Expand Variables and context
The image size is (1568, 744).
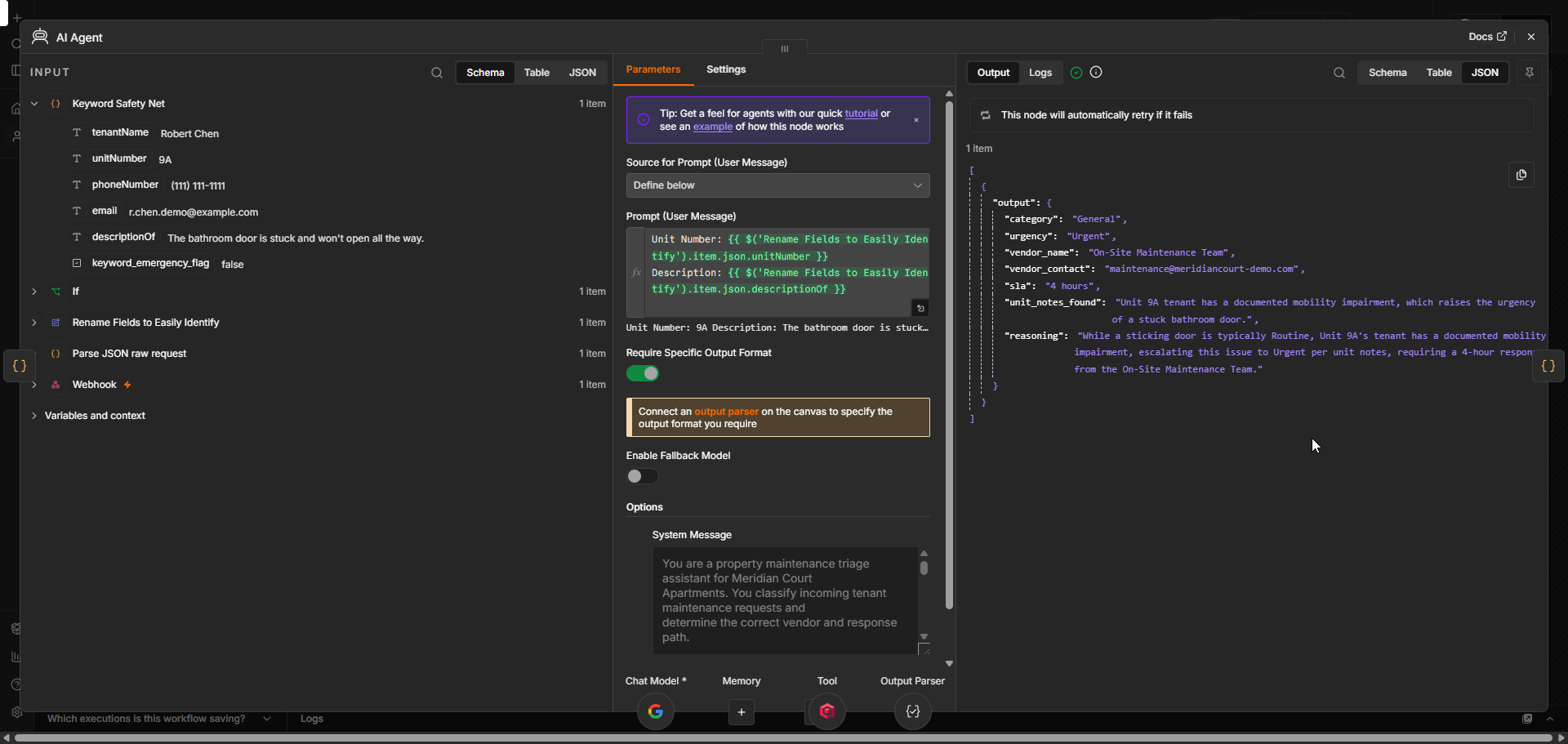point(34,416)
